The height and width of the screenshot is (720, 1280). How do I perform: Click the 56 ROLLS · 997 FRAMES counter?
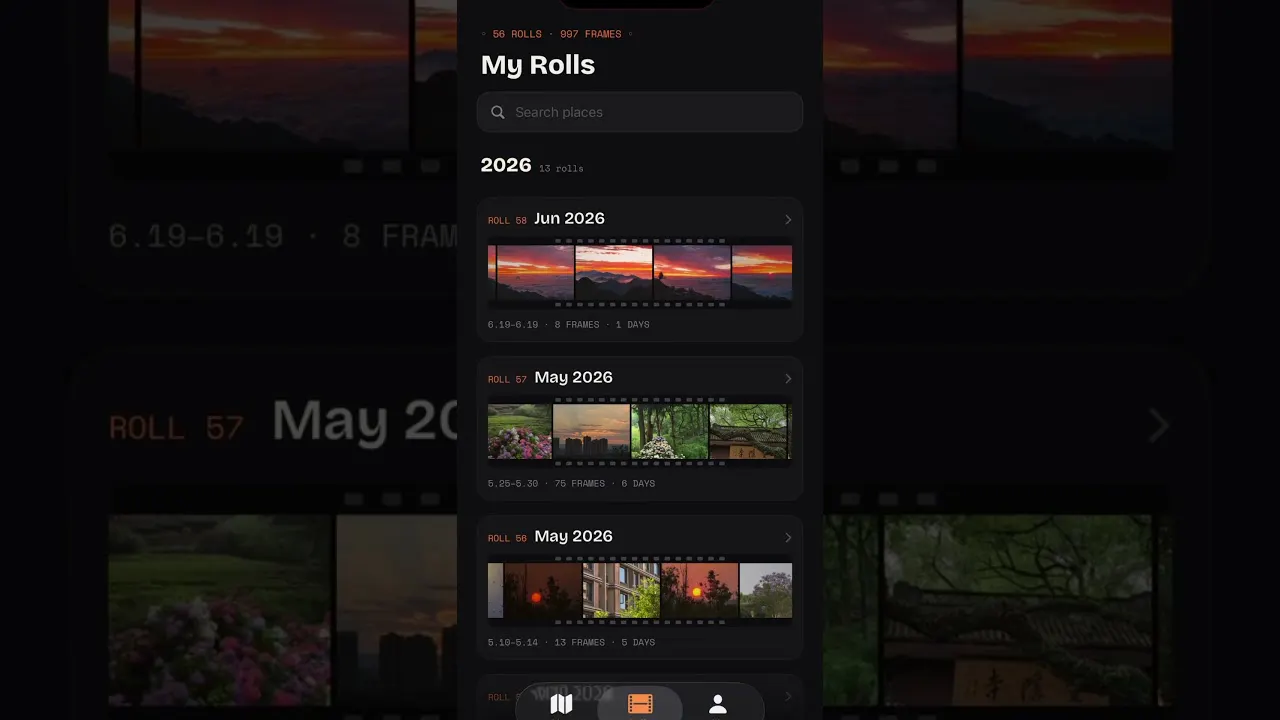tap(557, 34)
